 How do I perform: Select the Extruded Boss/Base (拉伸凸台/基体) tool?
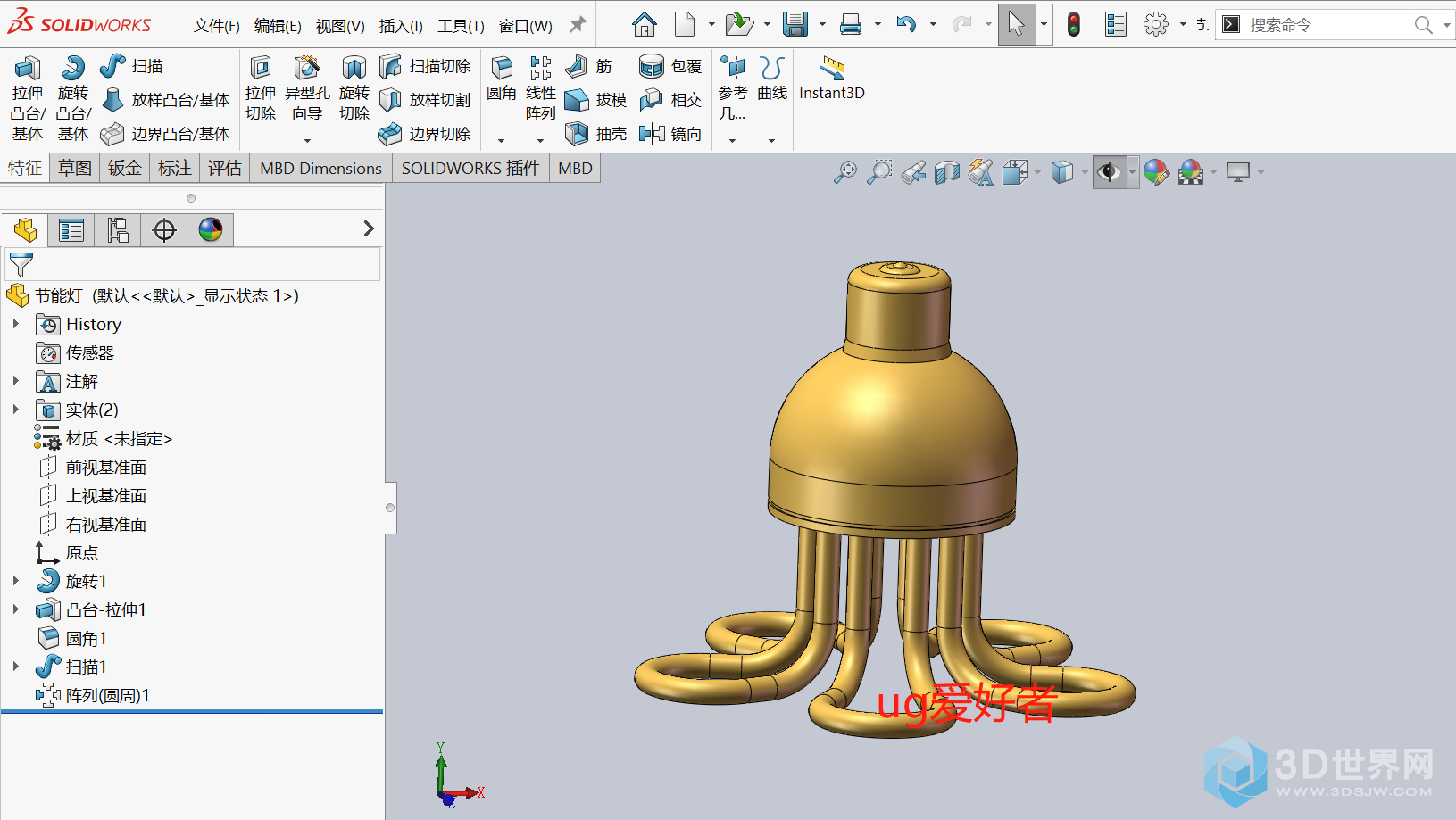point(27,98)
